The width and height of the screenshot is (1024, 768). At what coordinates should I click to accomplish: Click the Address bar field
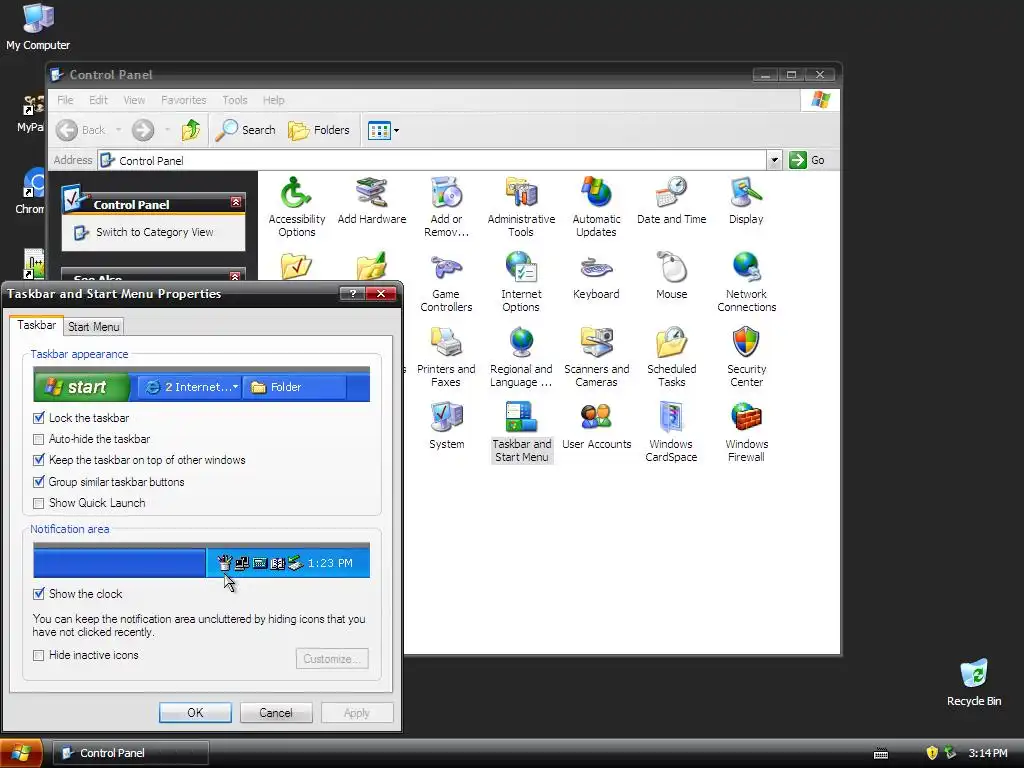(432, 160)
